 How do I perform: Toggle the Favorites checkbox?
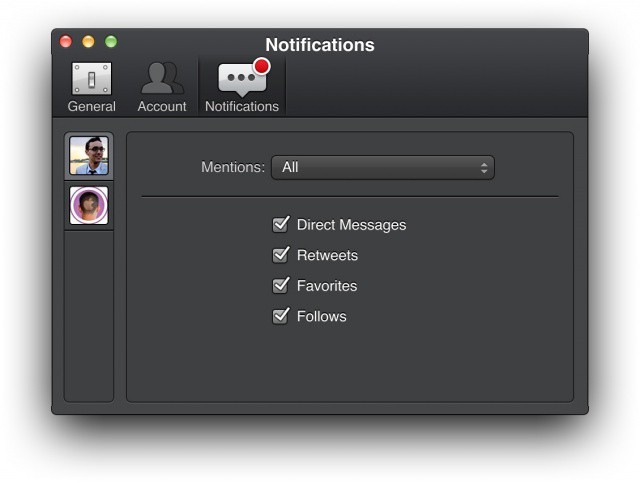[x=281, y=285]
